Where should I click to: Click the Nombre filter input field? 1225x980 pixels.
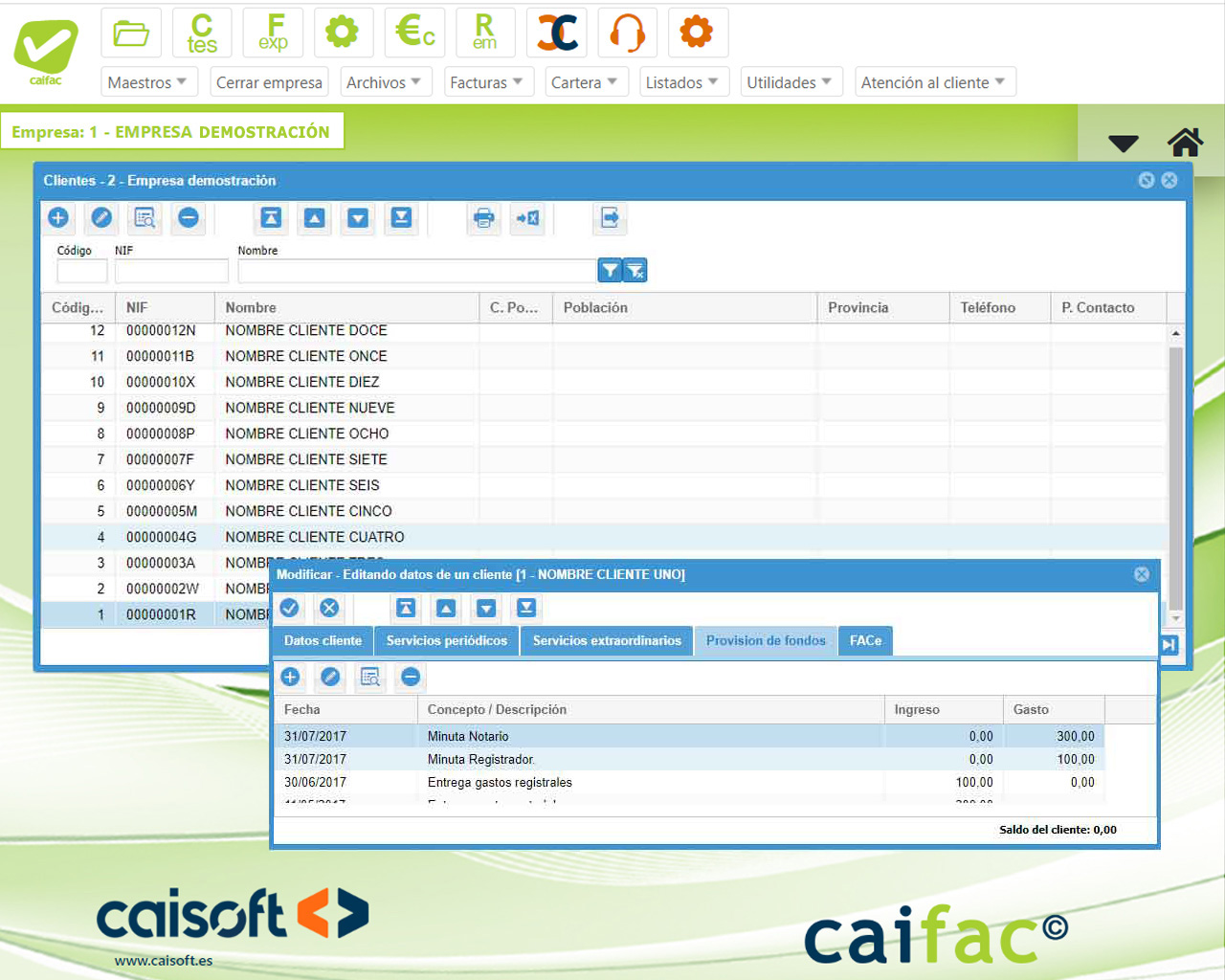click(416, 272)
